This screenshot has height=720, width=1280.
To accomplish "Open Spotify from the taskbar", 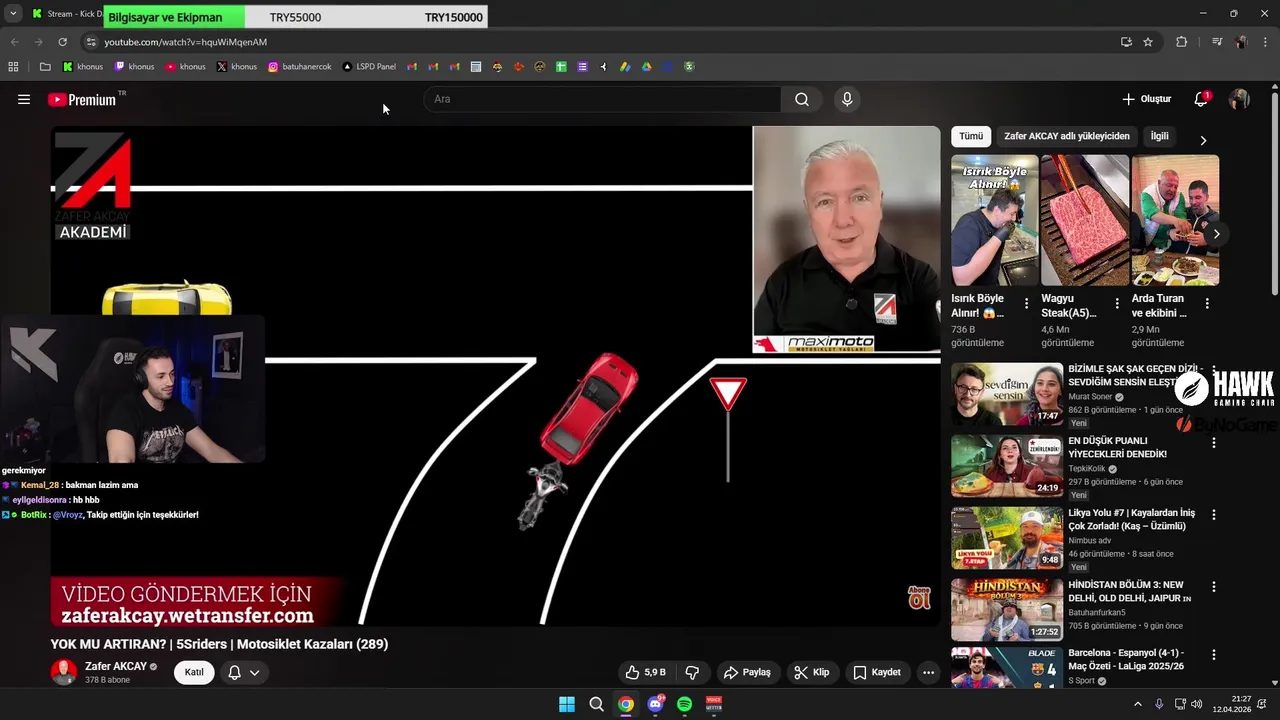I will (x=684, y=704).
